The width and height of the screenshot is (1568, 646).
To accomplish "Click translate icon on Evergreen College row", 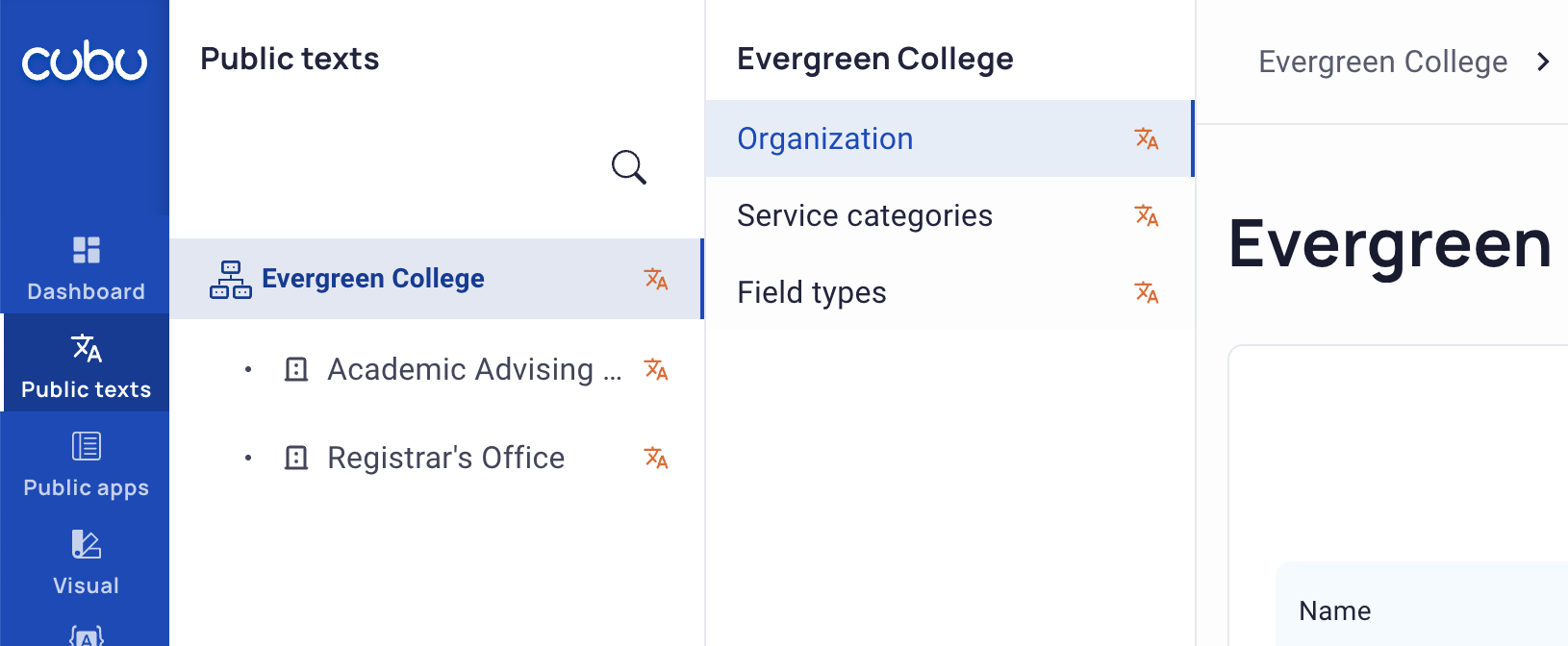I will coord(656,279).
